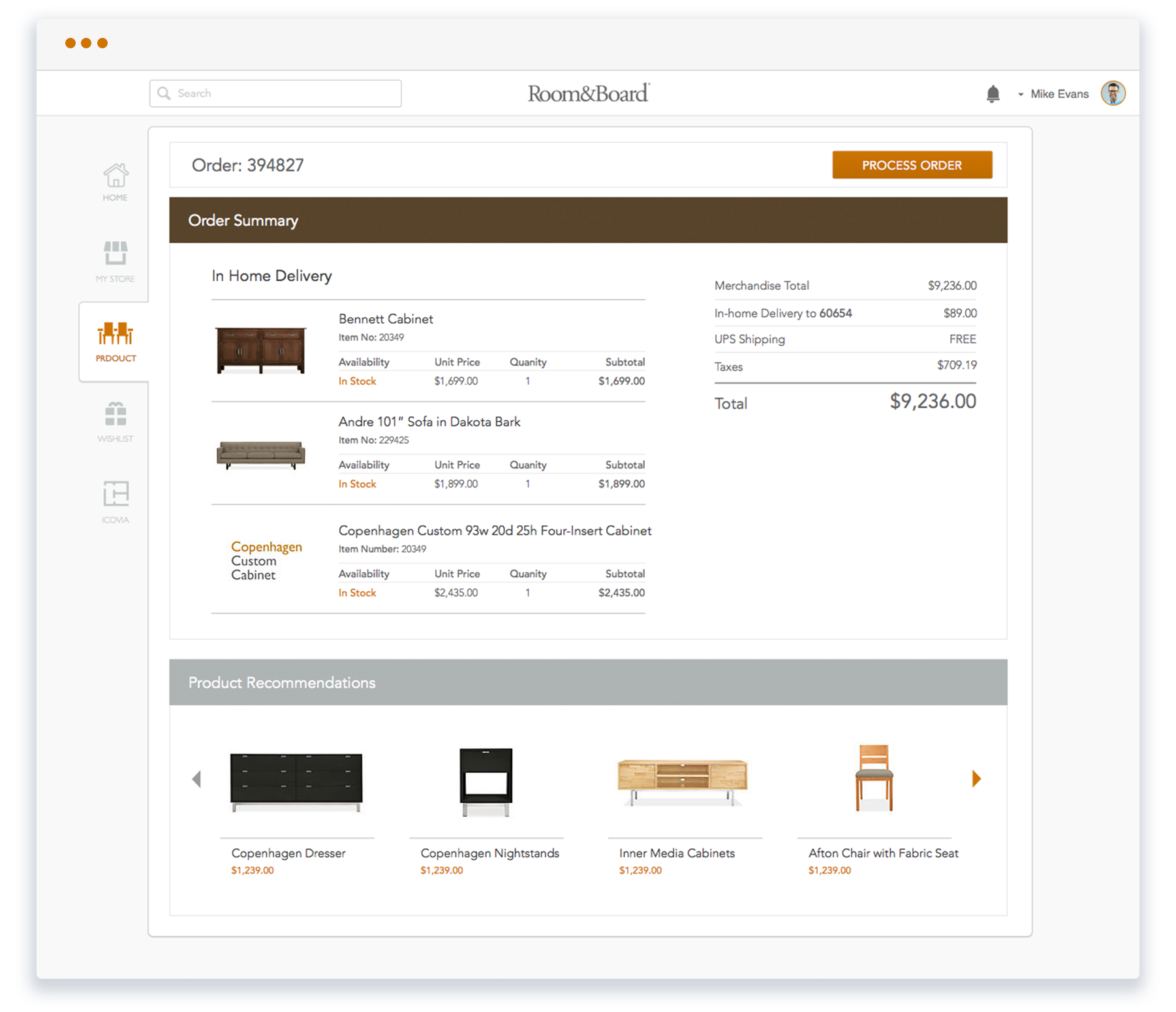Screen dimensions: 1176x1012
Task: Show next product recommendations with right arrow
Action: click(x=976, y=778)
